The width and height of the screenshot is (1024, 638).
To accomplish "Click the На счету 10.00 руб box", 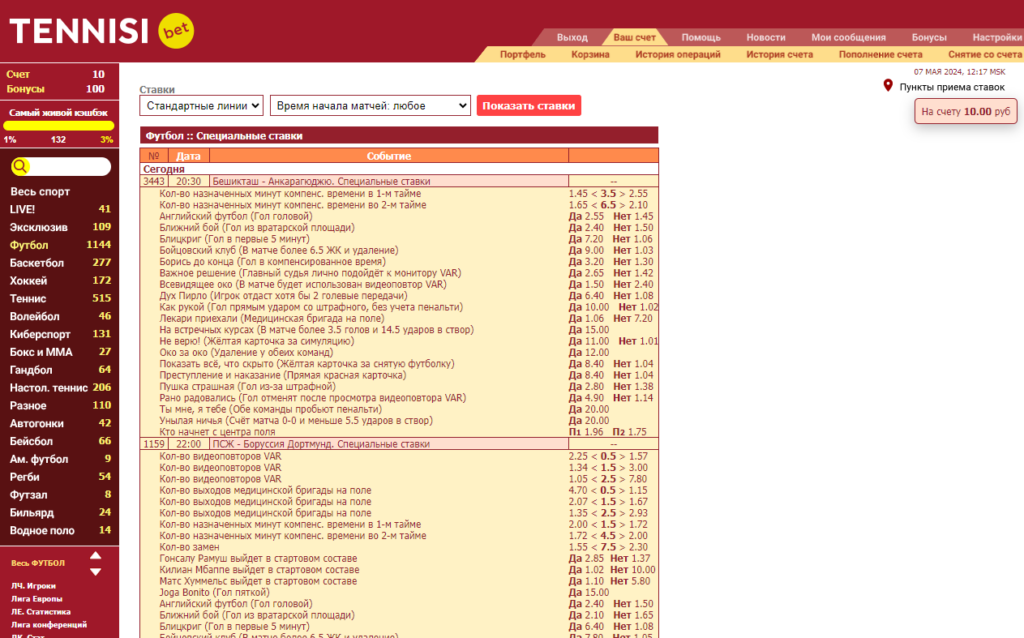I will (965, 112).
